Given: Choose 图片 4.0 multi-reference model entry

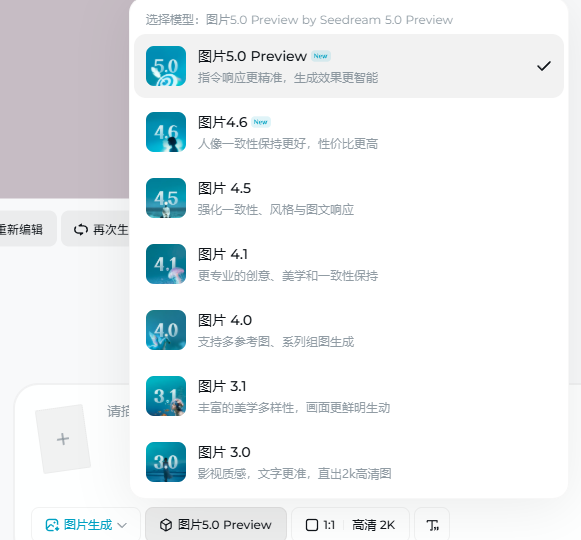Looking at the screenshot, I should click(349, 330).
